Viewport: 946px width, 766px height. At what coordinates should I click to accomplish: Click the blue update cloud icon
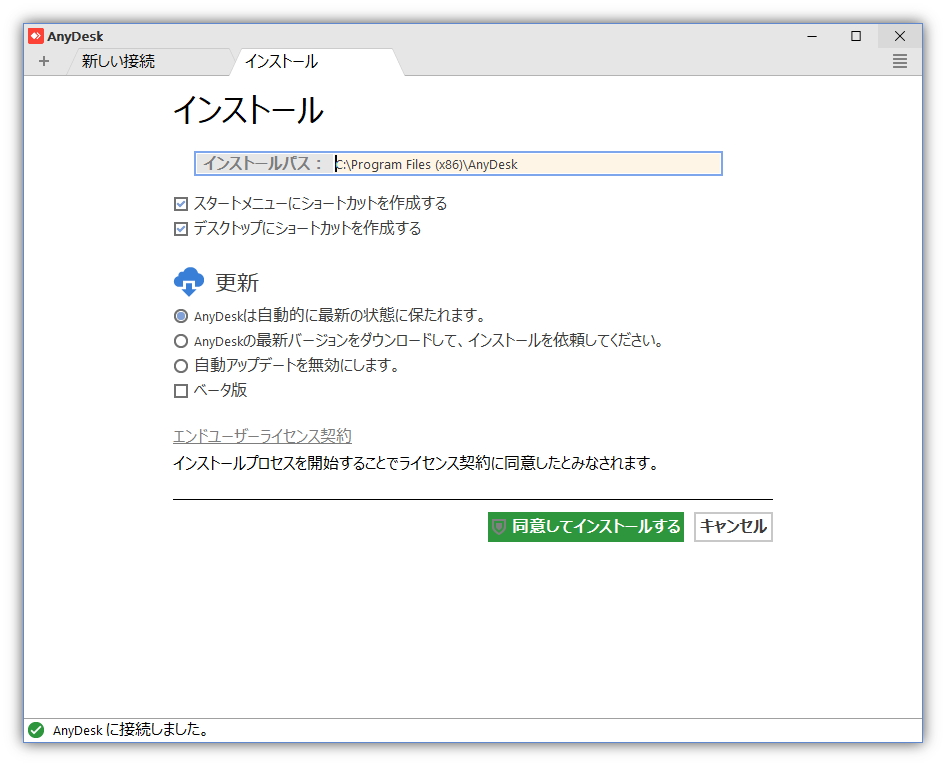click(190, 281)
